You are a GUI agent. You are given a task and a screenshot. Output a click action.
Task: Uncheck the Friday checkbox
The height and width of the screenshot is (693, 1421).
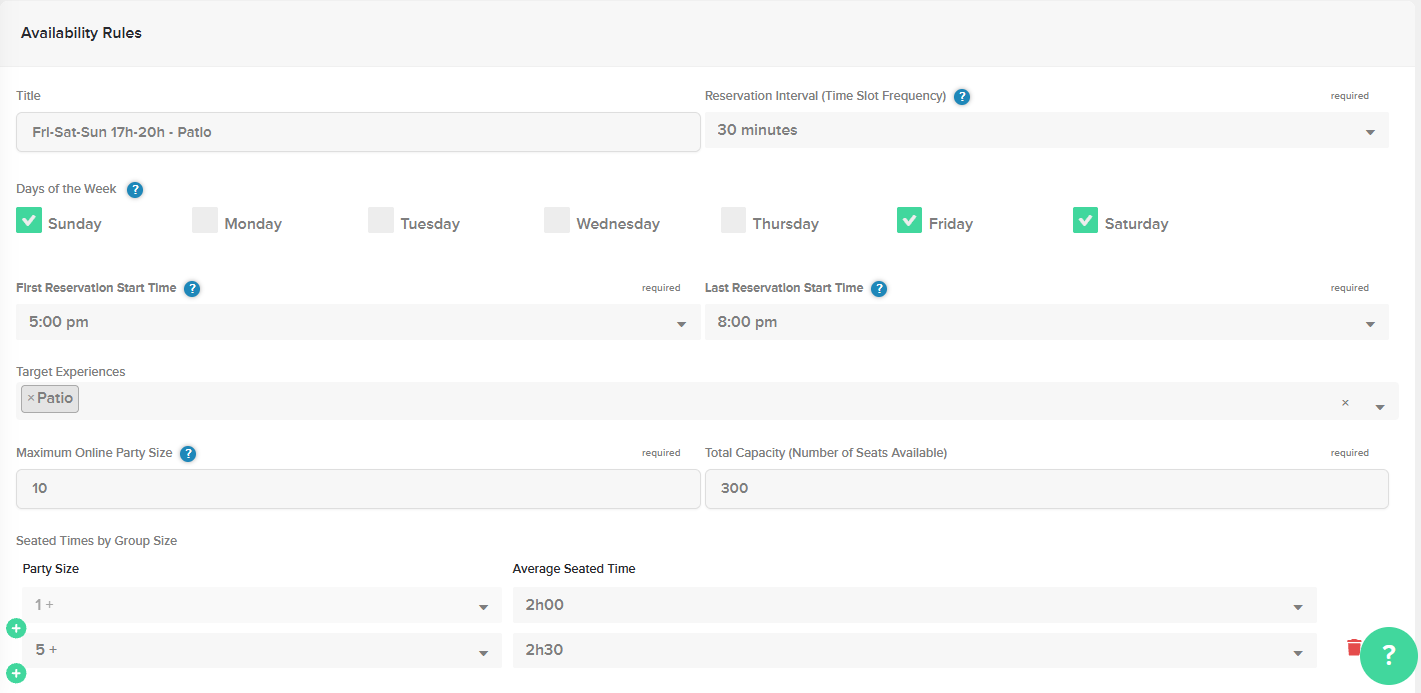coord(909,219)
